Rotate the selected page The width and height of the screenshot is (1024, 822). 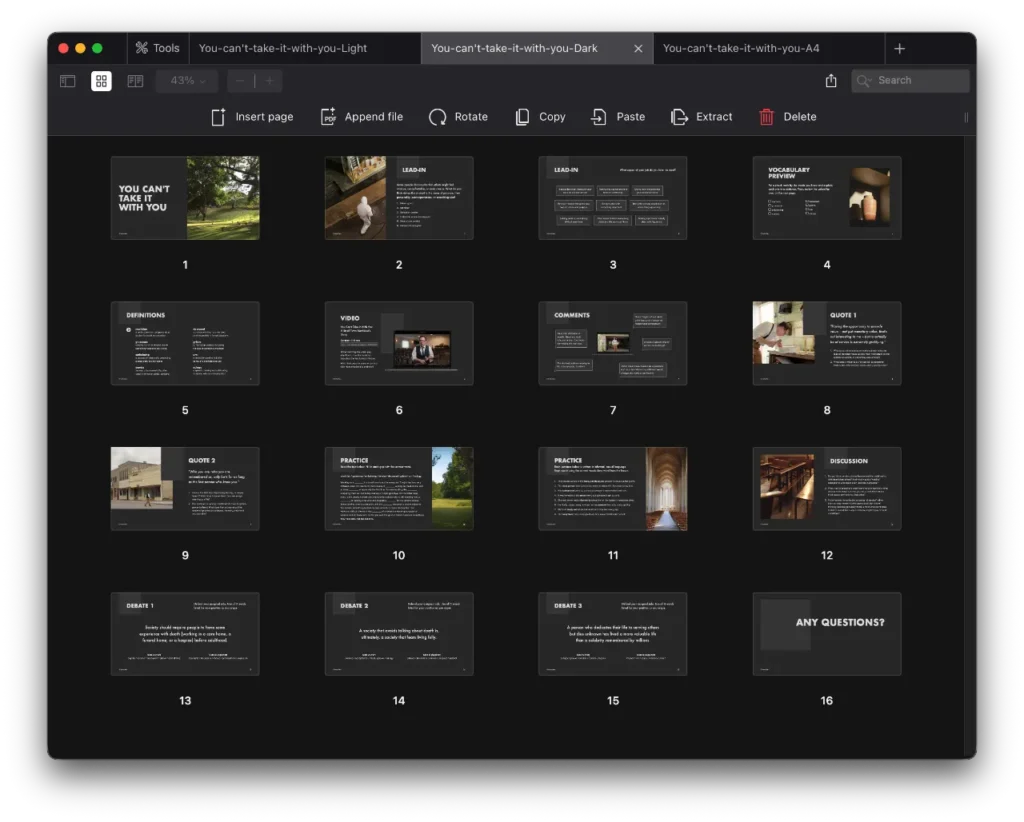(458, 117)
